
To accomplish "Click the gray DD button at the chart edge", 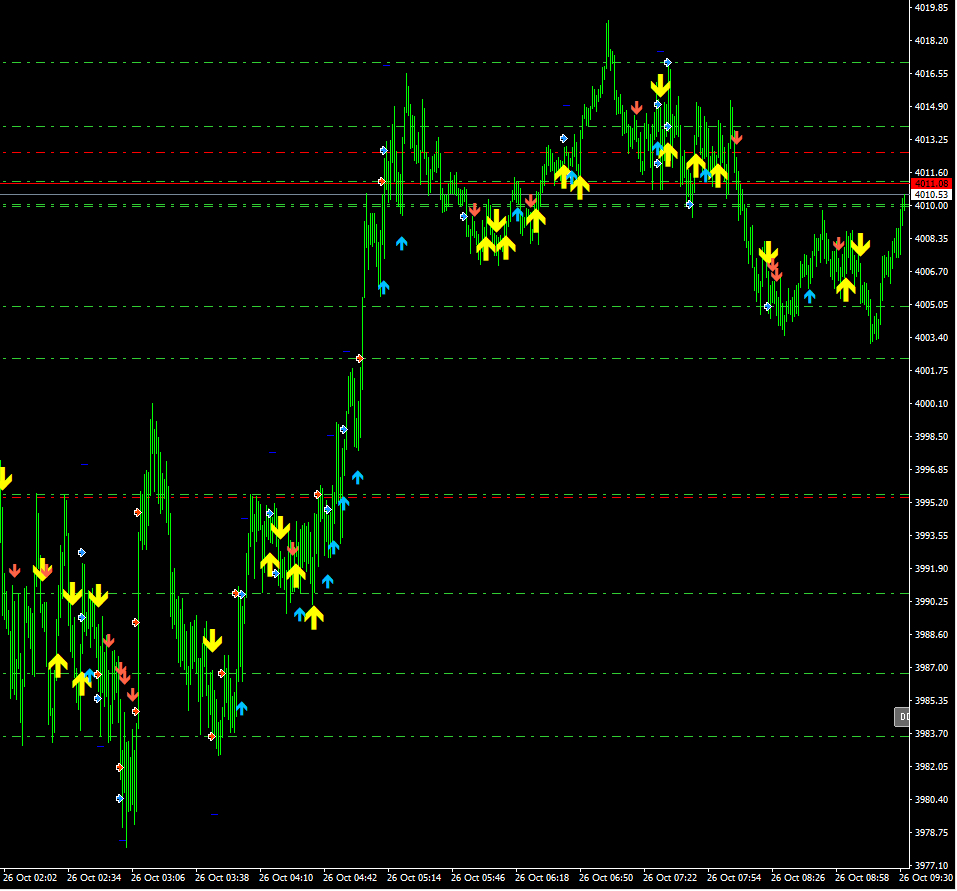I will click(902, 716).
